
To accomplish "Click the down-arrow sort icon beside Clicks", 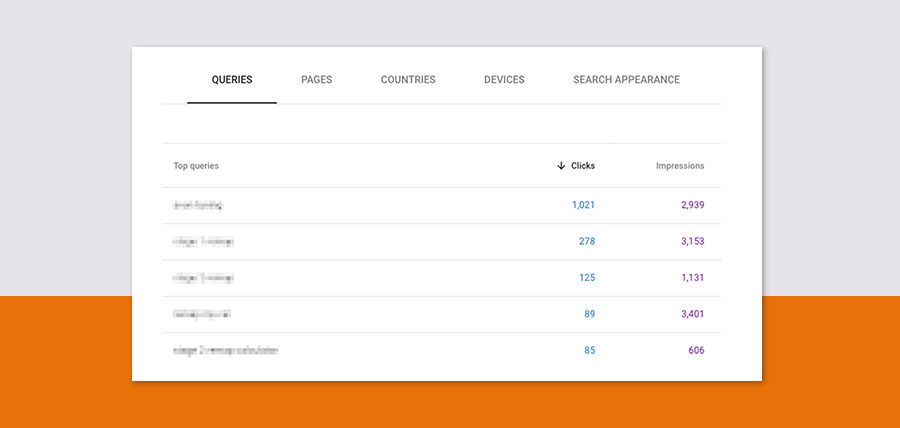I will pos(561,166).
